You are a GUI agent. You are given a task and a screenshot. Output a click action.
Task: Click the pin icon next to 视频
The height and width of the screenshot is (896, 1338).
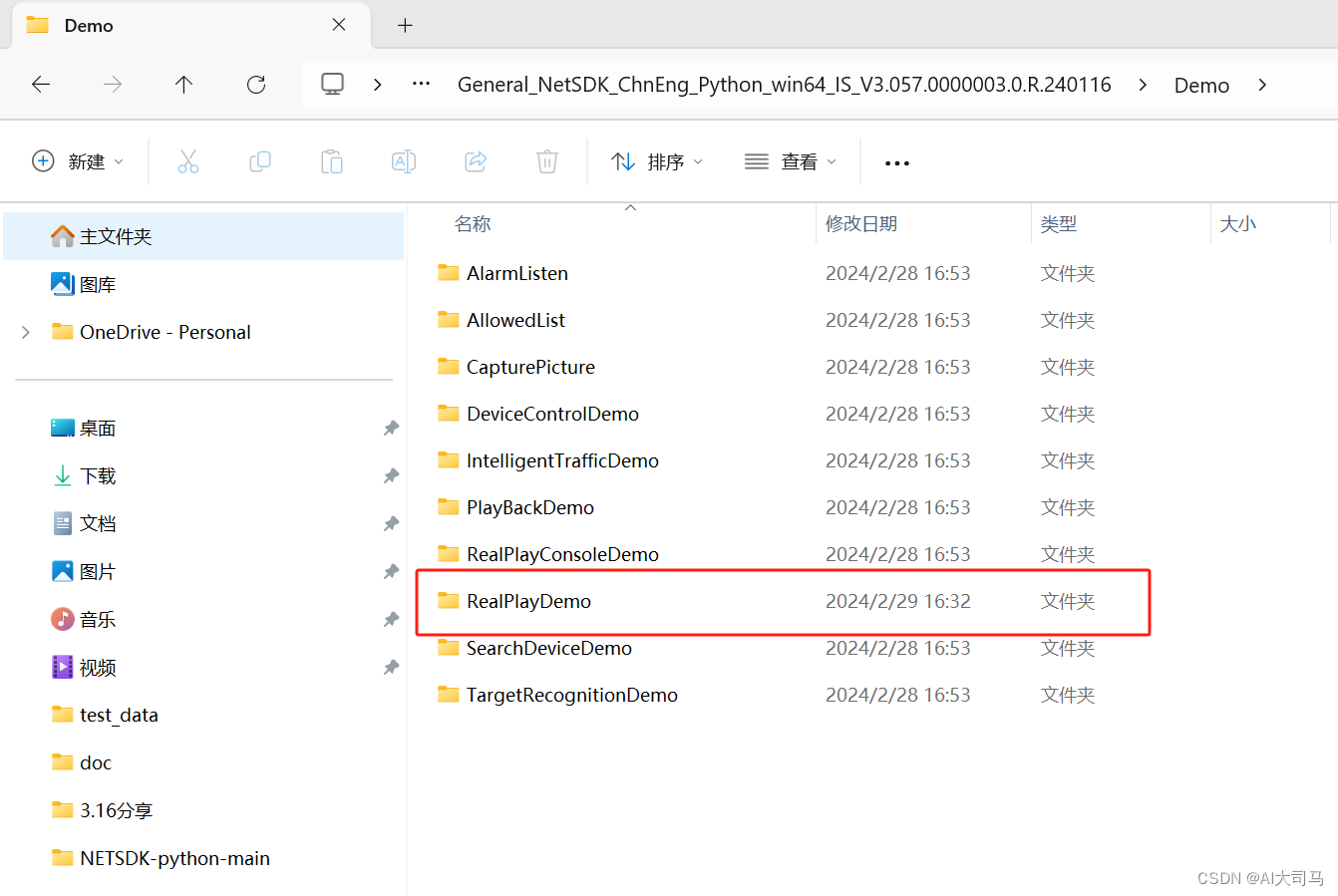click(391, 668)
